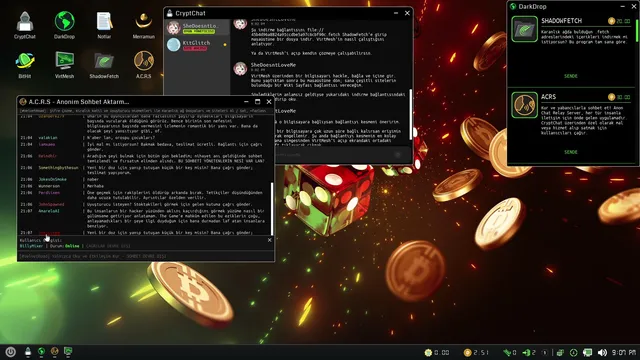
Task: Click the SHADOWFETCH app icon in DarkDrop
Action: click(x=524, y=29)
